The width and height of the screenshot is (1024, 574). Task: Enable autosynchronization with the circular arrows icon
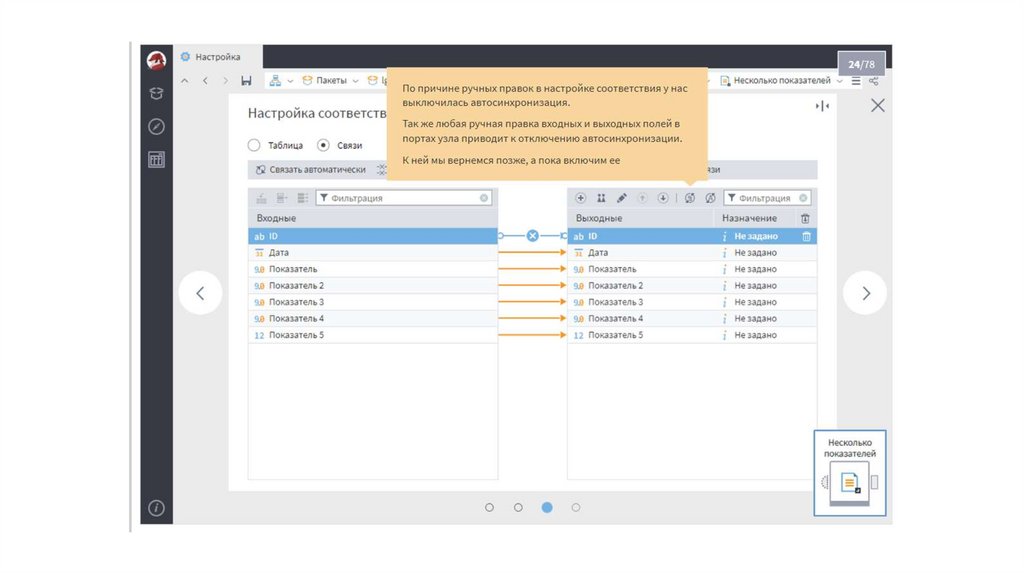click(x=690, y=198)
